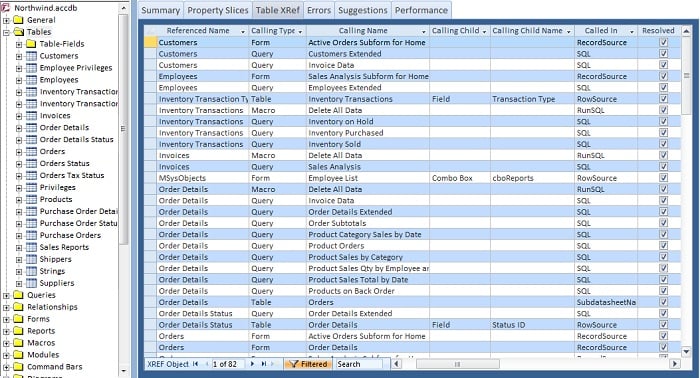Image resolution: width=700 pixels, height=378 pixels.
Task: Switch to the Errors tab
Action: click(x=319, y=10)
